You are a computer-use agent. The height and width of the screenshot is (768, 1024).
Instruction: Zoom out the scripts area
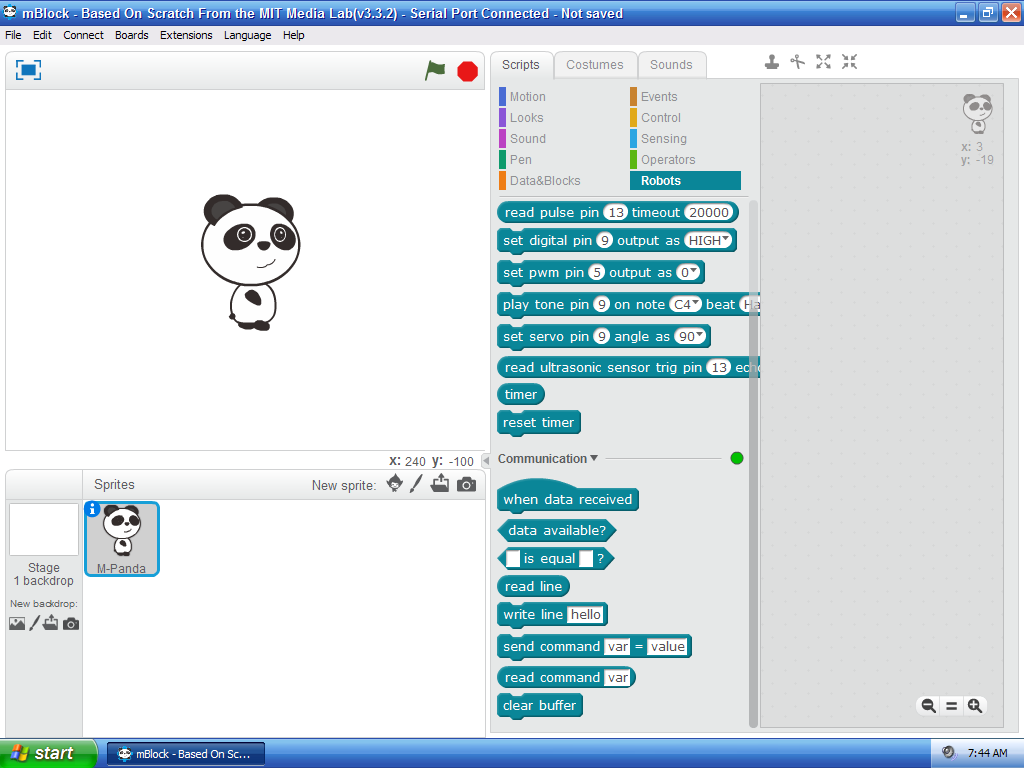click(928, 705)
